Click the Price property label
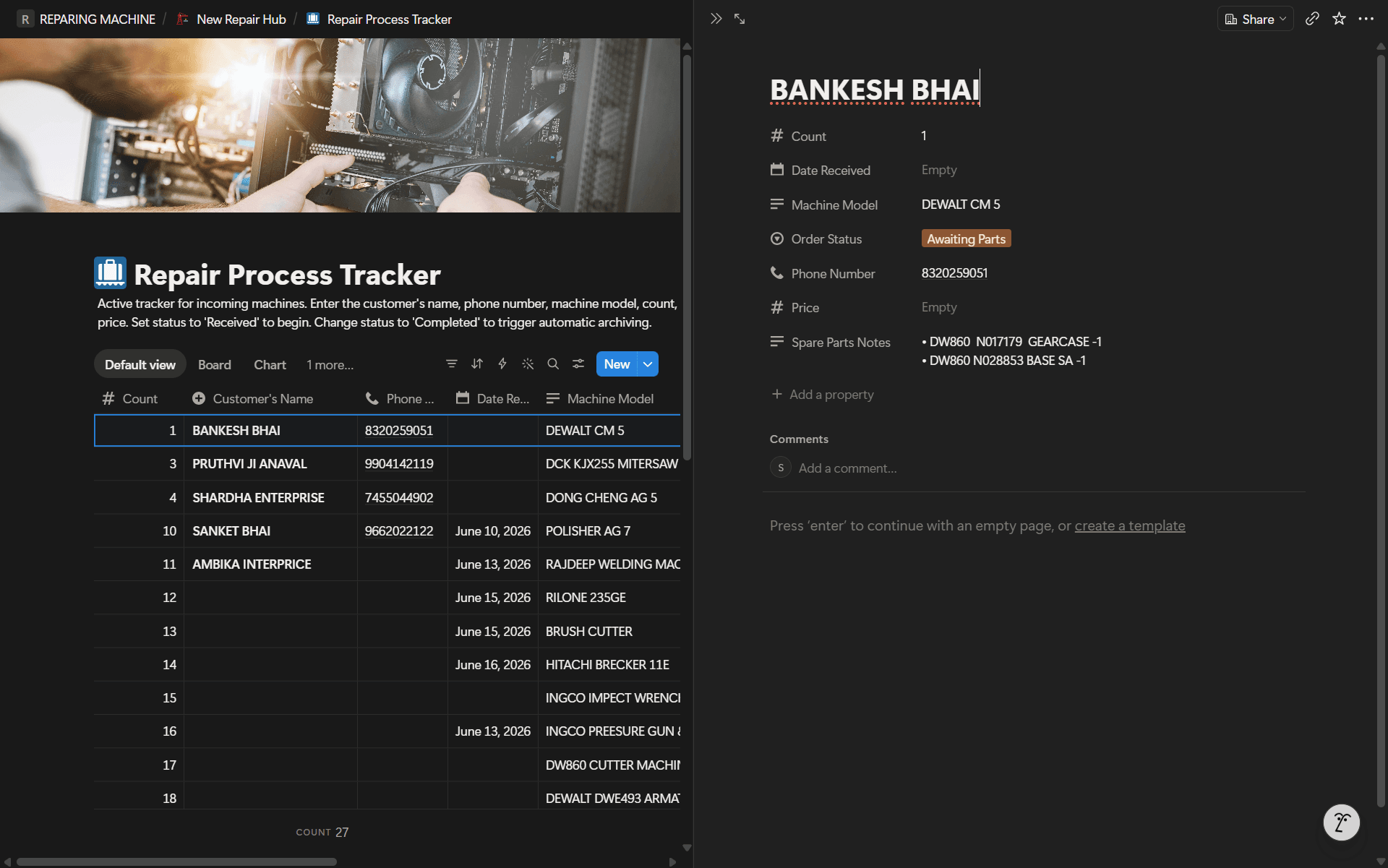Viewport: 1388px width, 868px height. tap(805, 308)
